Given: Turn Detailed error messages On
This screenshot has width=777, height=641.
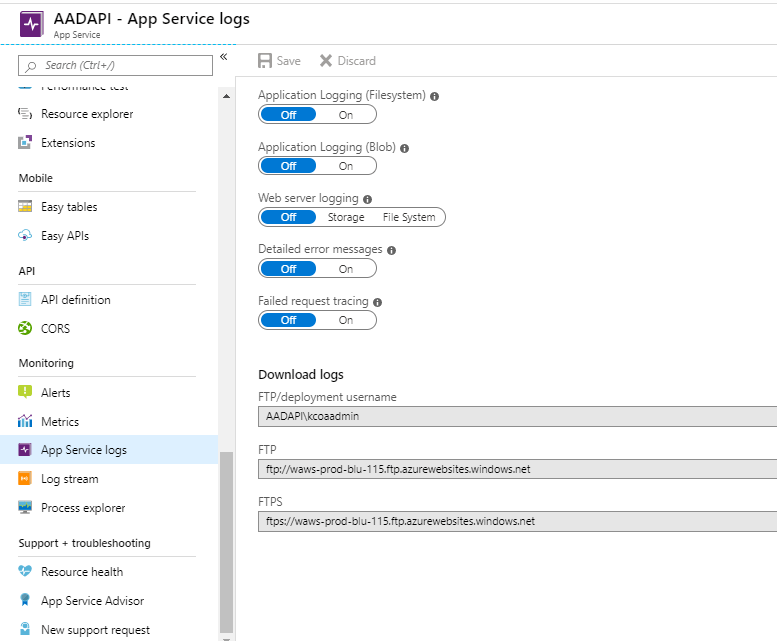Looking at the screenshot, I should click(346, 269).
